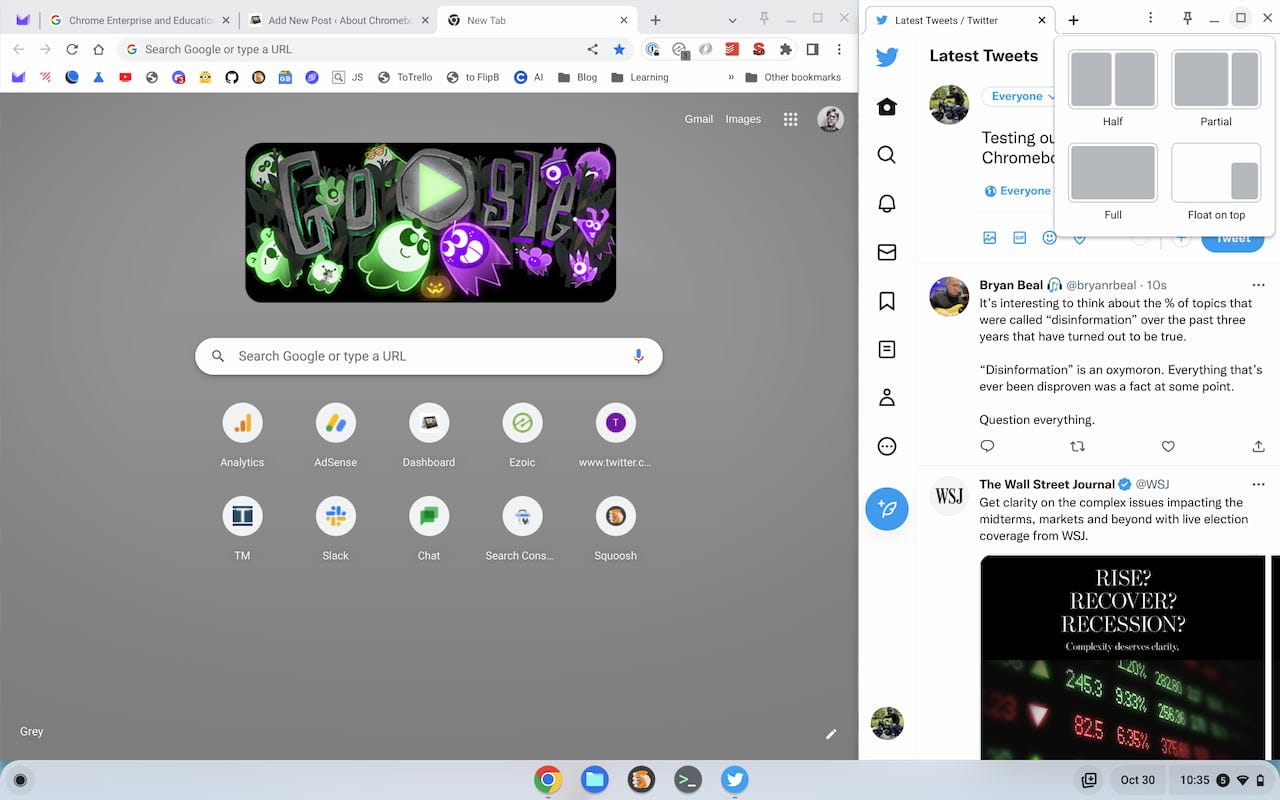Click the Home button in Chrome toolbar
Image resolution: width=1280 pixels, height=800 pixels.
click(x=98, y=49)
